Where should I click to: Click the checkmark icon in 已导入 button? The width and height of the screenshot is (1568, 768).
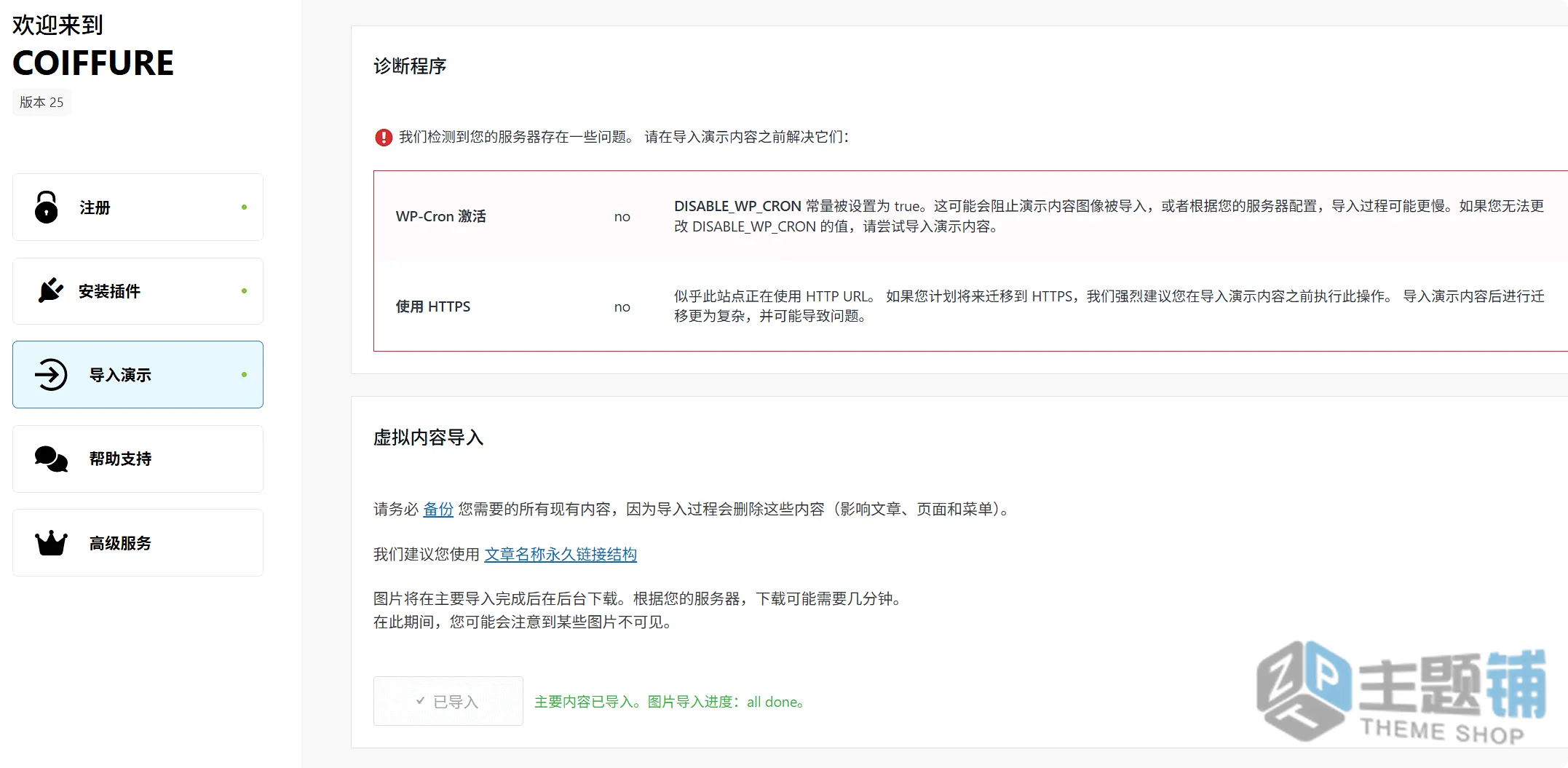pos(420,701)
